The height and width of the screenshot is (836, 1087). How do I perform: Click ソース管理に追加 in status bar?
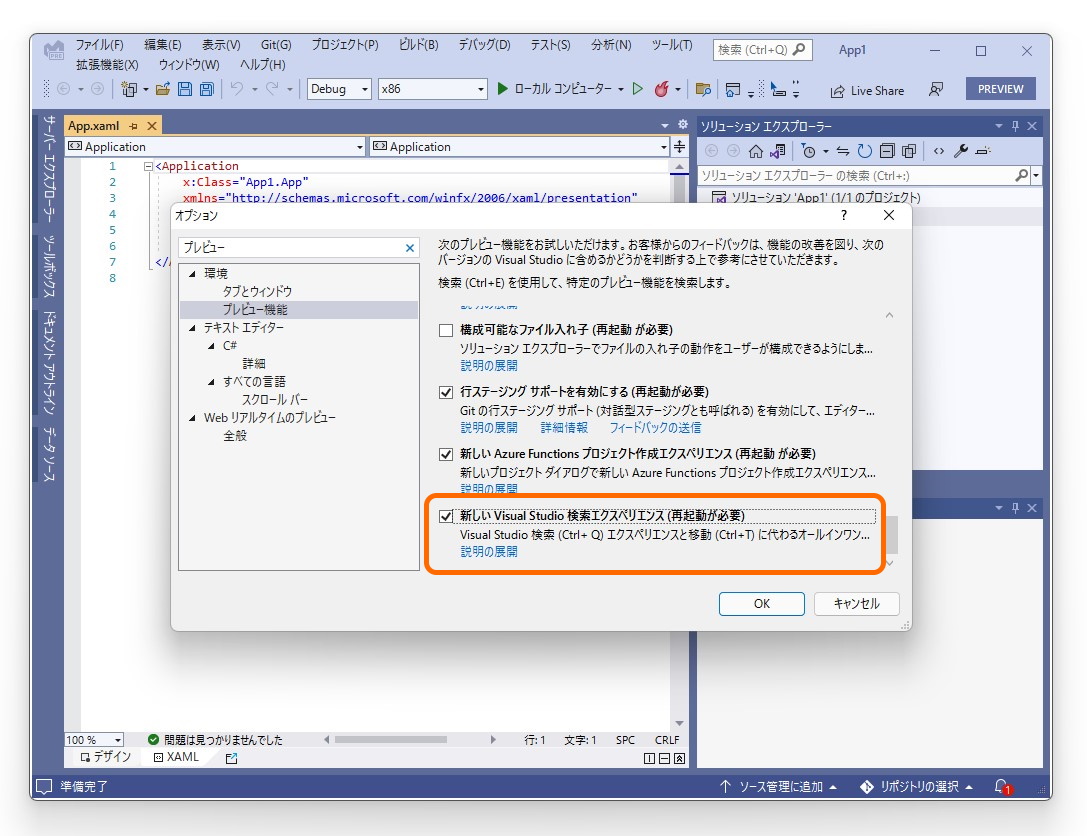(x=778, y=787)
